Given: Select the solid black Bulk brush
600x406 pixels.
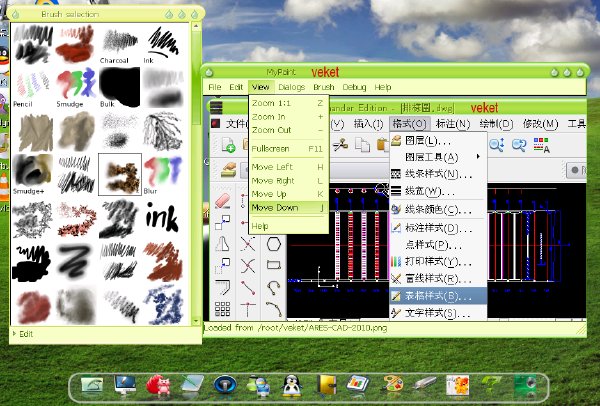Looking at the screenshot, I should 120,86.
